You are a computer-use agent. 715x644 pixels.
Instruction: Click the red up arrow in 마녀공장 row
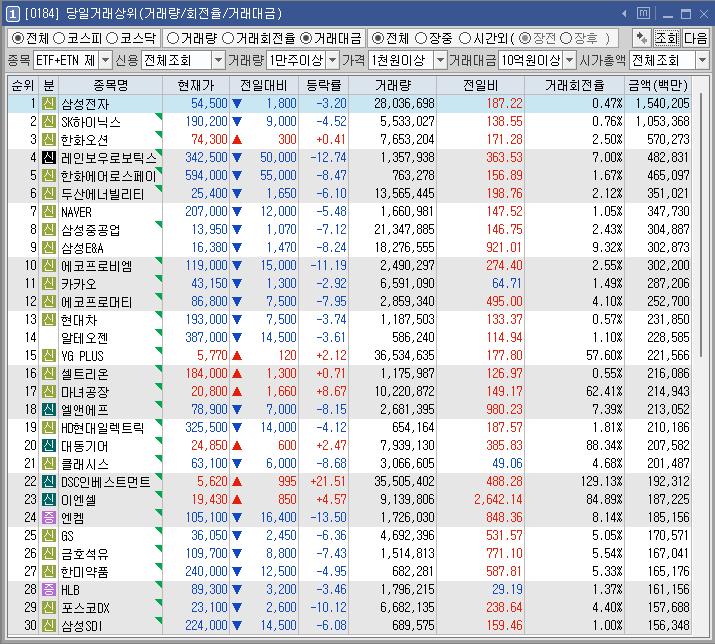tap(237, 391)
